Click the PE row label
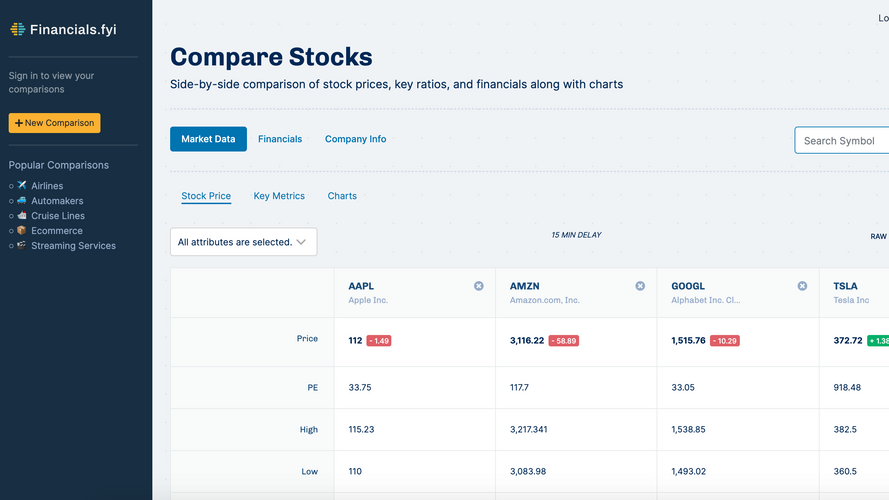This screenshot has width=889, height=500. pyautogui.click(x=312, y=388)
